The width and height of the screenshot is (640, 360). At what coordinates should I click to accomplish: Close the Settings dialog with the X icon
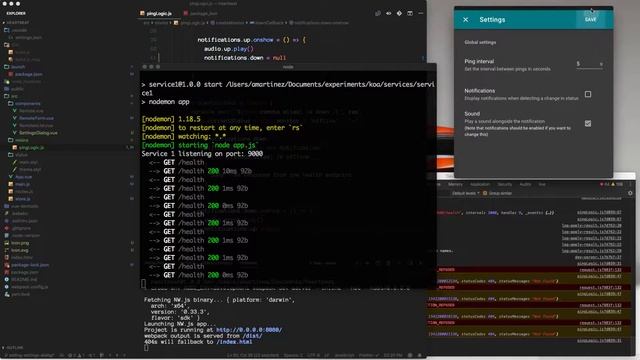(x=465, y=20)
